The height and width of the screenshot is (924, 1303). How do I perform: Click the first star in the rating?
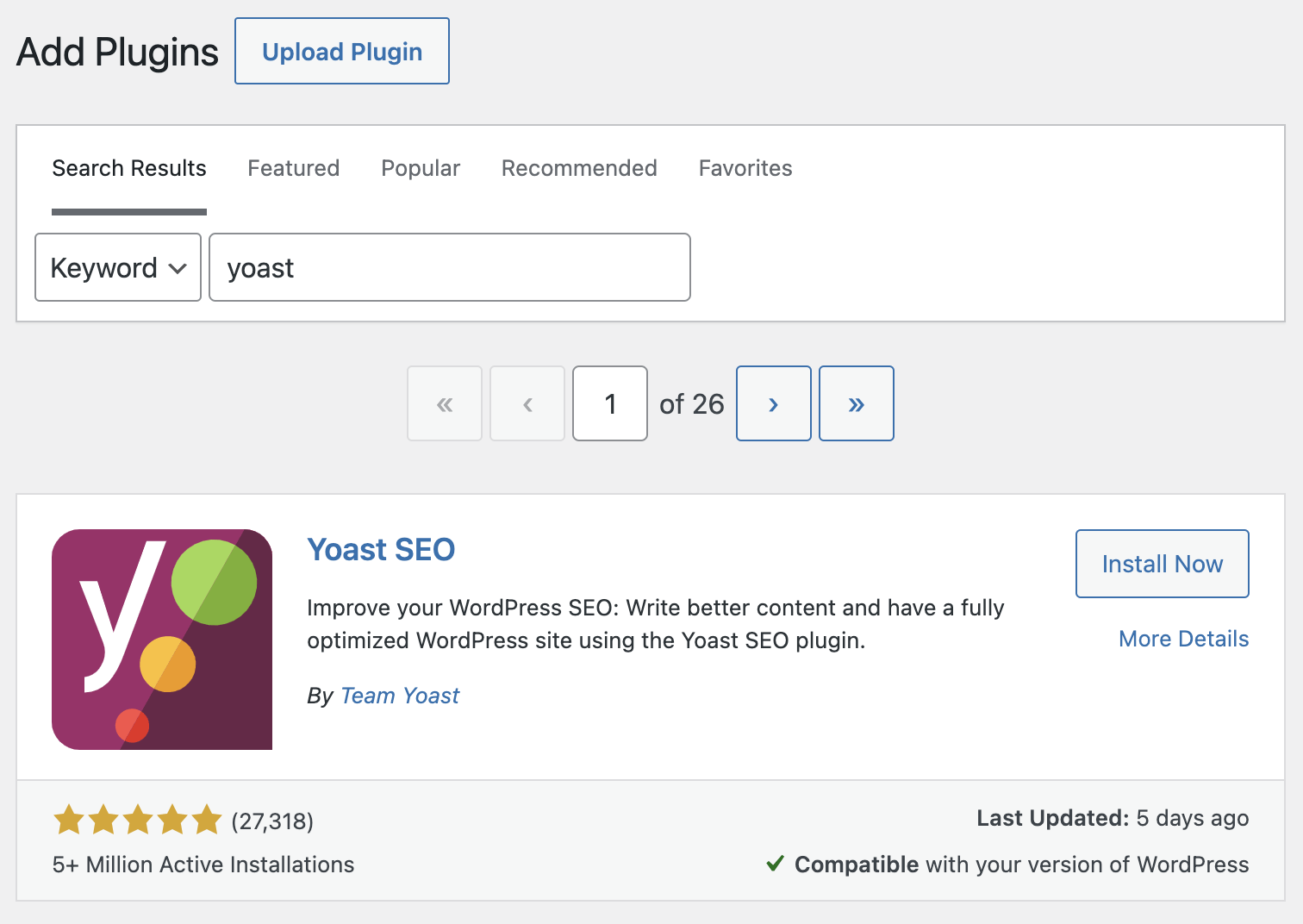(69, 820)
